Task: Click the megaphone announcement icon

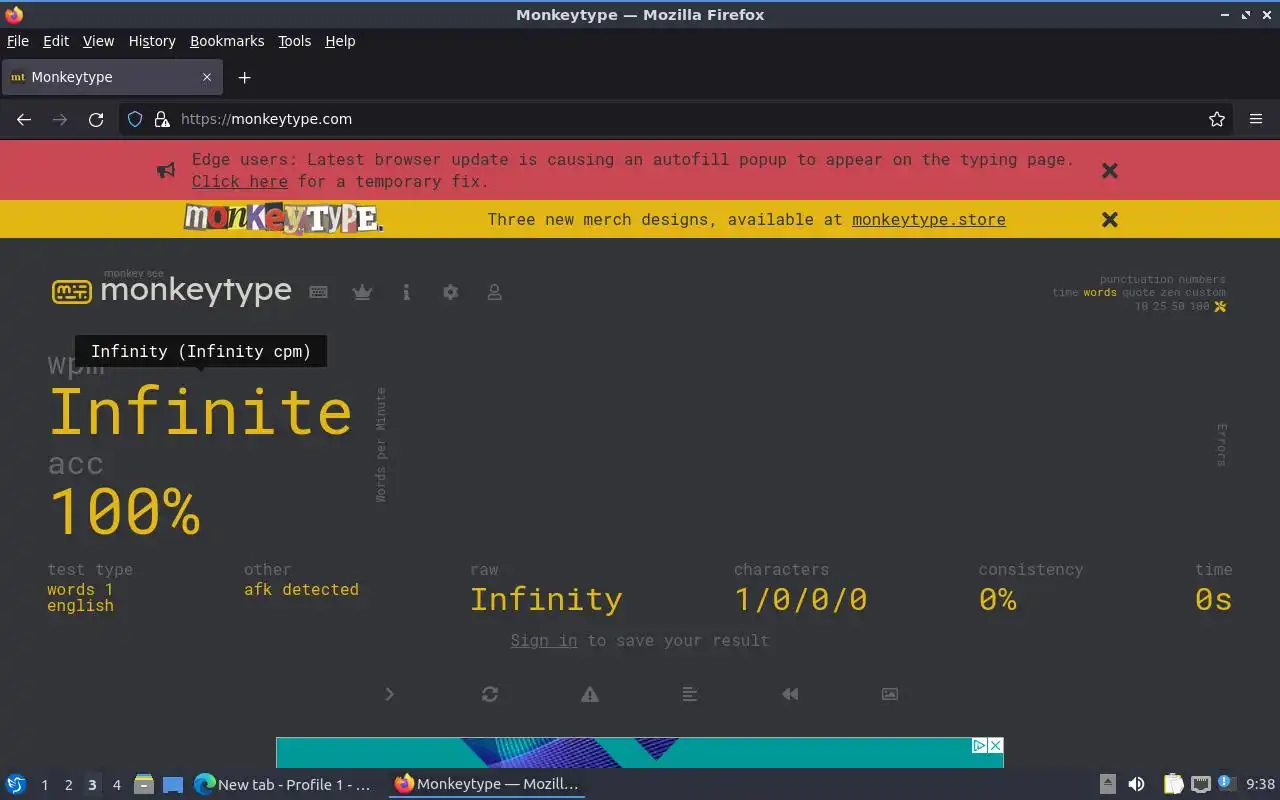Action: (166, 171)
